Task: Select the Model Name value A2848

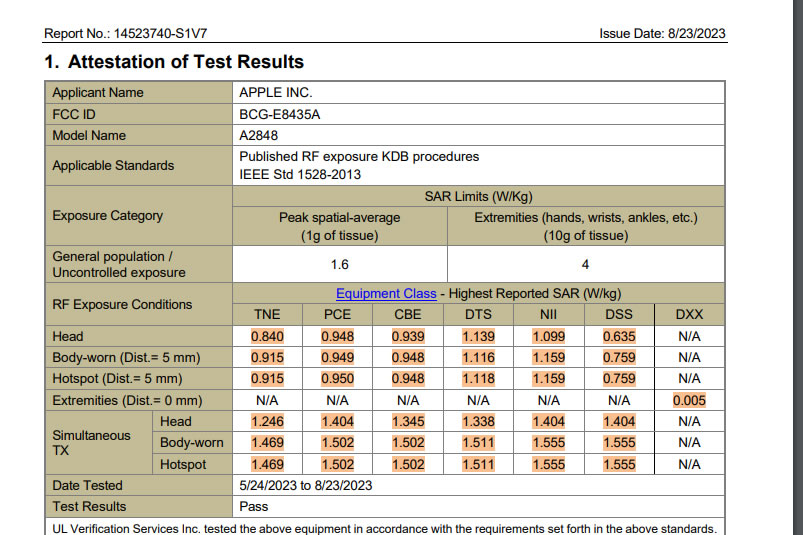Action: coord(259,135)
